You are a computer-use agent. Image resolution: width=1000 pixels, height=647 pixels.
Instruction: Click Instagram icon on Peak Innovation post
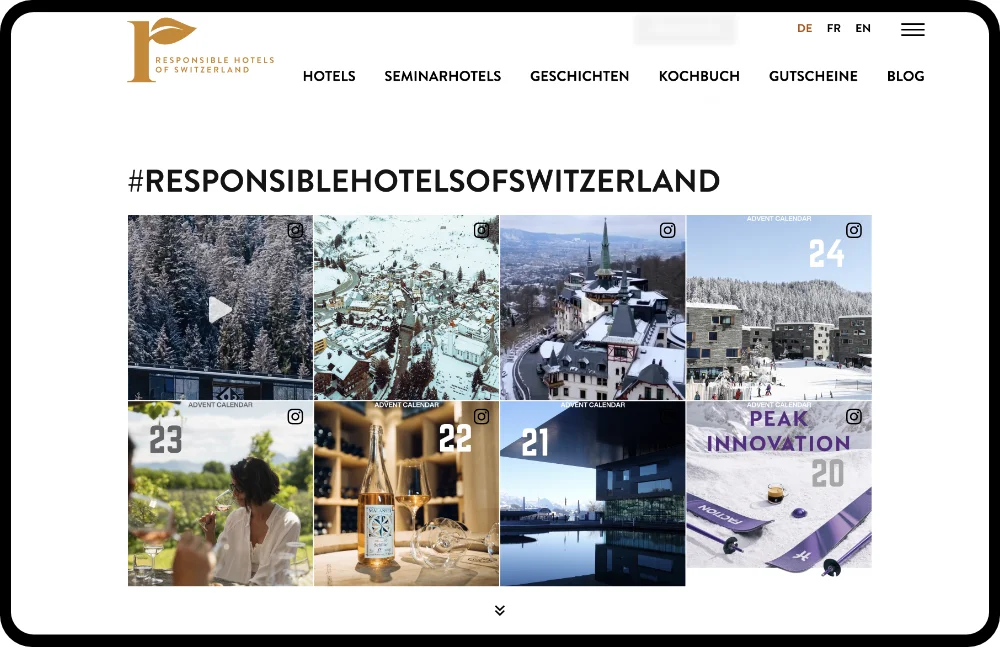854,417
